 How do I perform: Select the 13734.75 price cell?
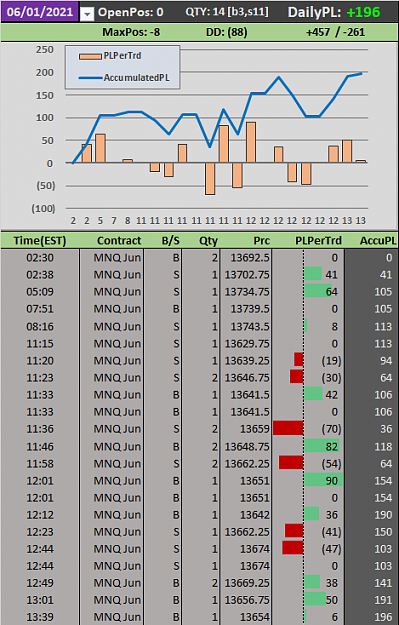coord(246,292)
